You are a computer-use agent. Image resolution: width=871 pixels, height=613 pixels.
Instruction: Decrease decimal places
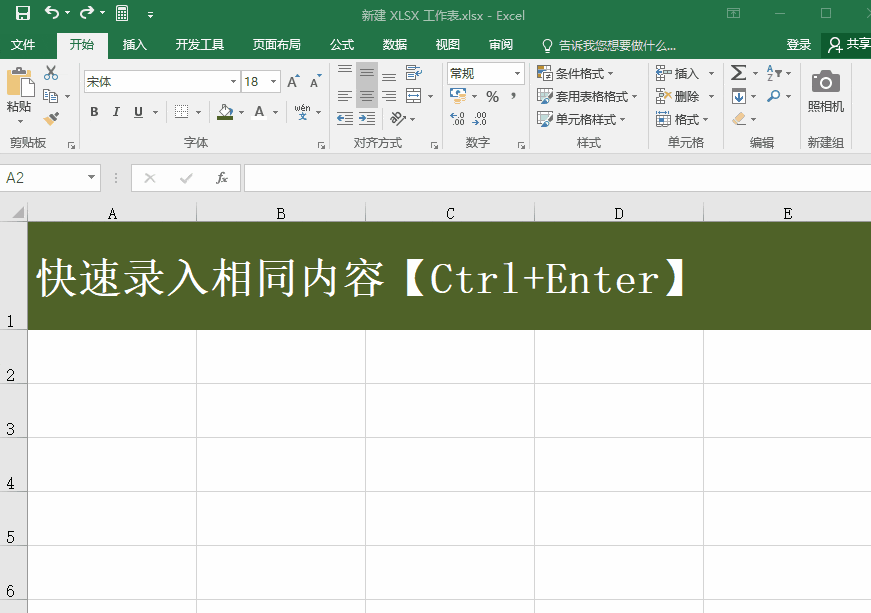[479, 118]
